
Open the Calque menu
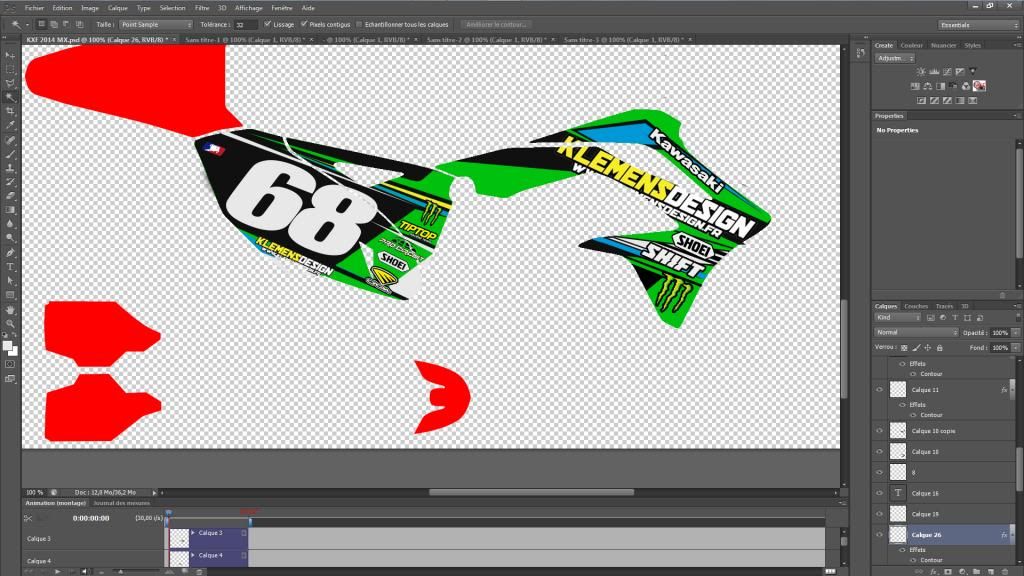point(117,7)
